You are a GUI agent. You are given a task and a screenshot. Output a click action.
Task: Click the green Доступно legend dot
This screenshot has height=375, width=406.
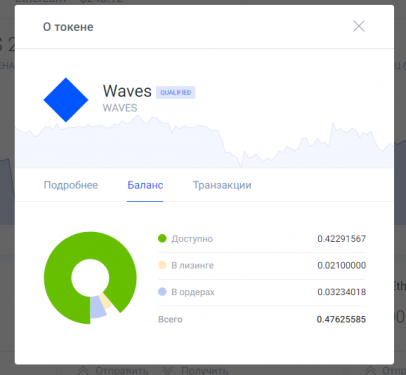point(162,238)
